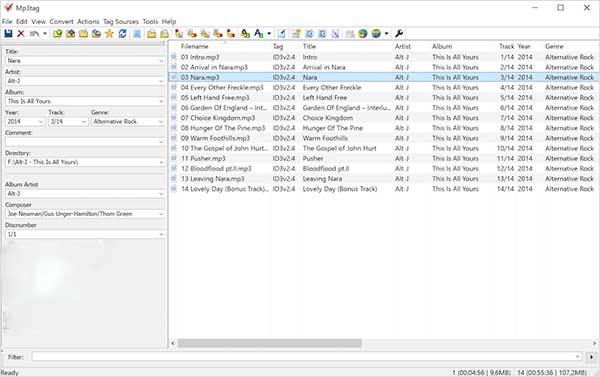Open the Undo history dropdown arrow
The width and height of the screenshot is (600, 377).
point(45,34)
